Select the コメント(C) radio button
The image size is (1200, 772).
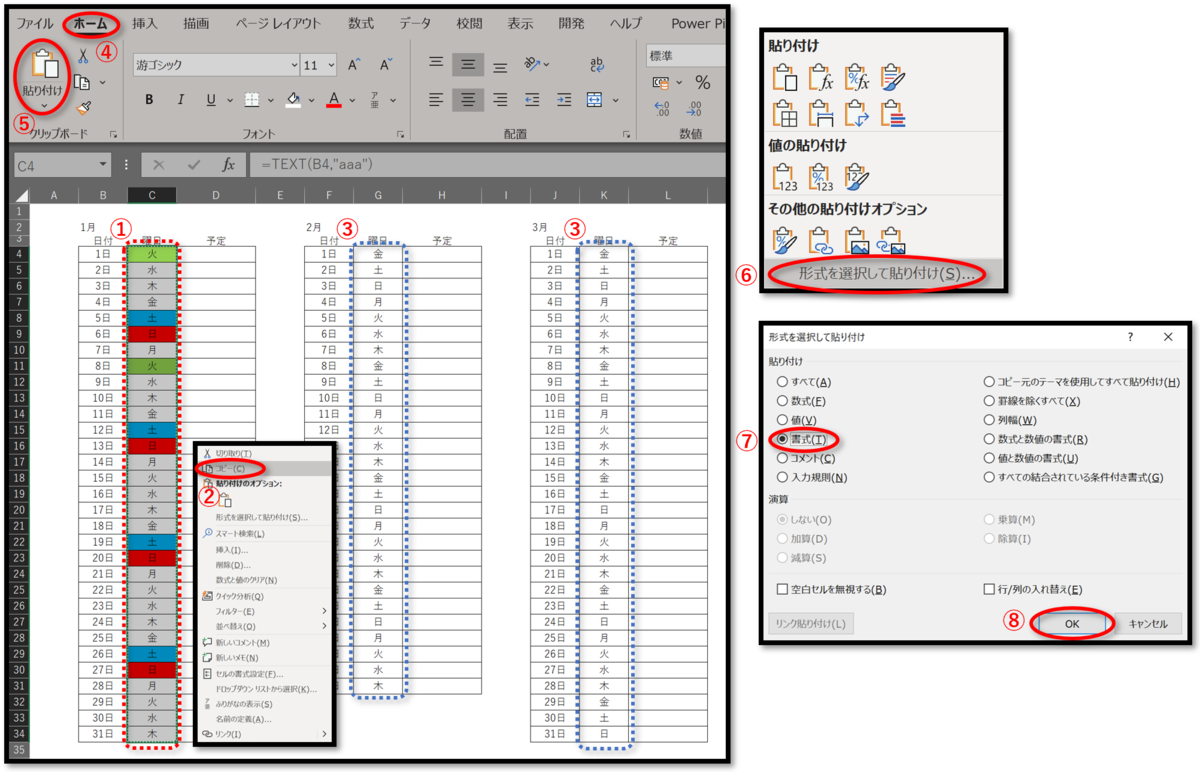pyautogui.click(x=783, y=458)
